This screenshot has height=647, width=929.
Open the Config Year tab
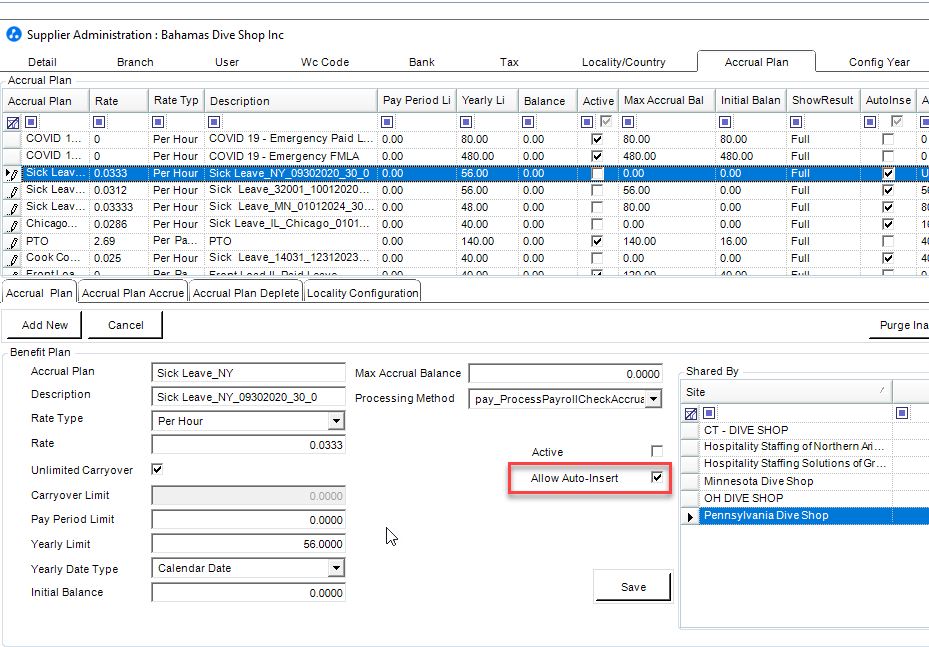click(879, 62)
